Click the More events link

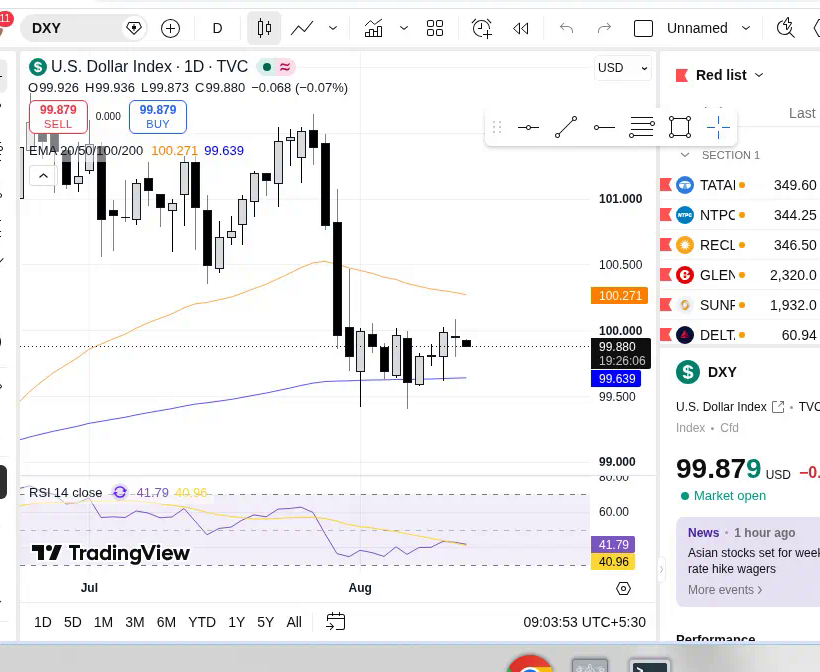point(725,590)
